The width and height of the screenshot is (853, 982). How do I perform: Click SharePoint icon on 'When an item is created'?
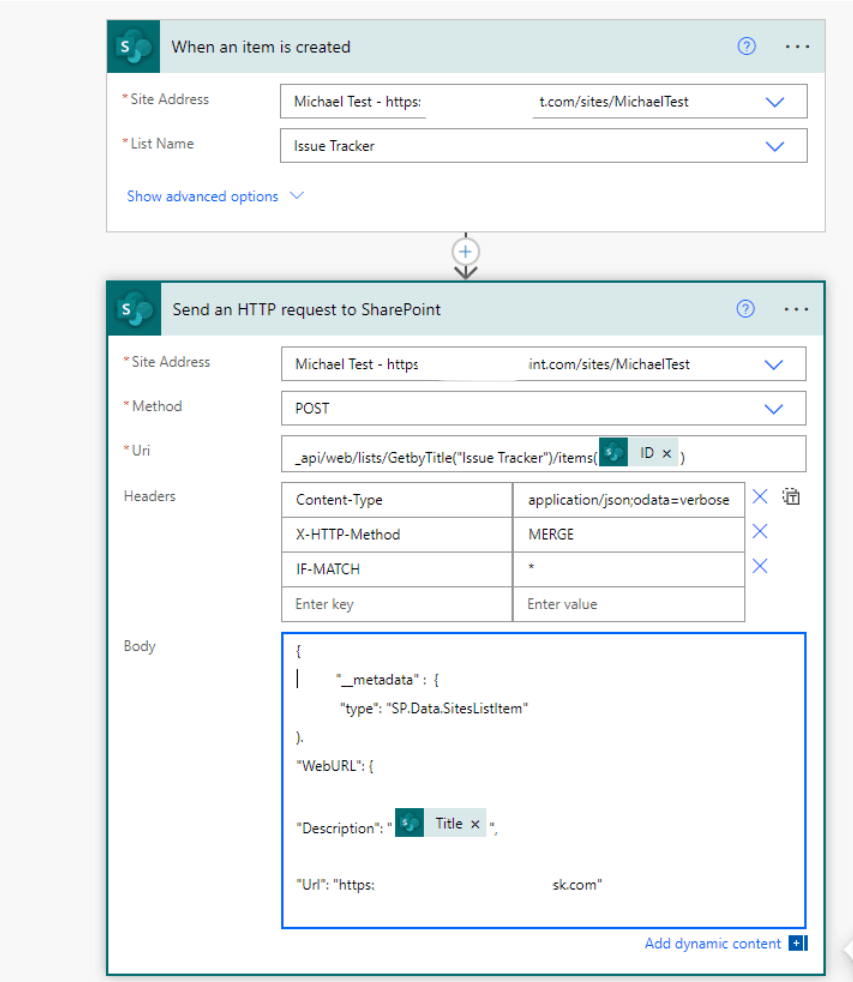click(x=133, y=47)
